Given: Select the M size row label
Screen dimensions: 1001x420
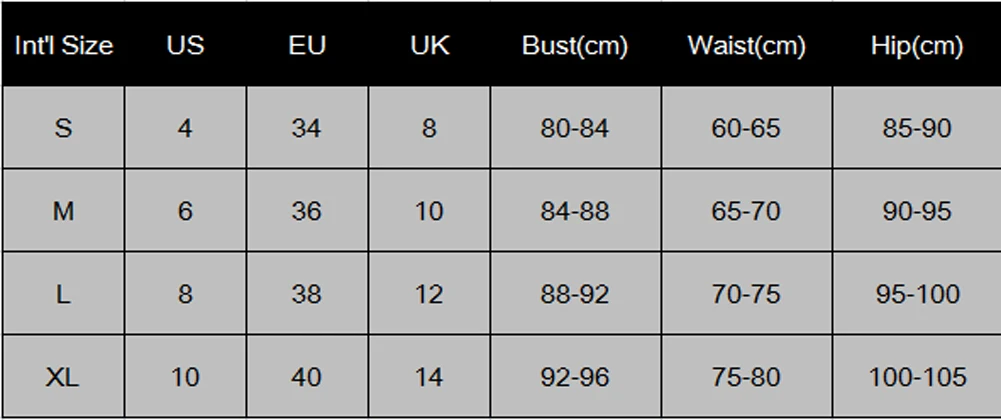Looking at the screenshot, I should coord(63,211).
